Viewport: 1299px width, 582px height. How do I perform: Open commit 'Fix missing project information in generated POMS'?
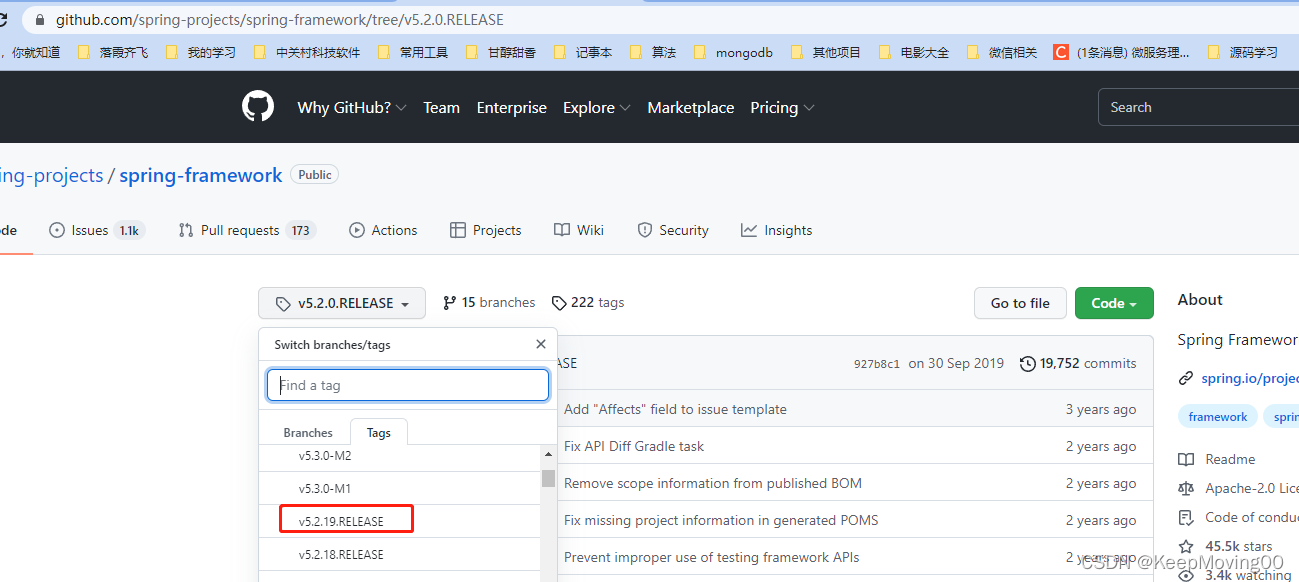pyautogui.click(x=721, y=520)
